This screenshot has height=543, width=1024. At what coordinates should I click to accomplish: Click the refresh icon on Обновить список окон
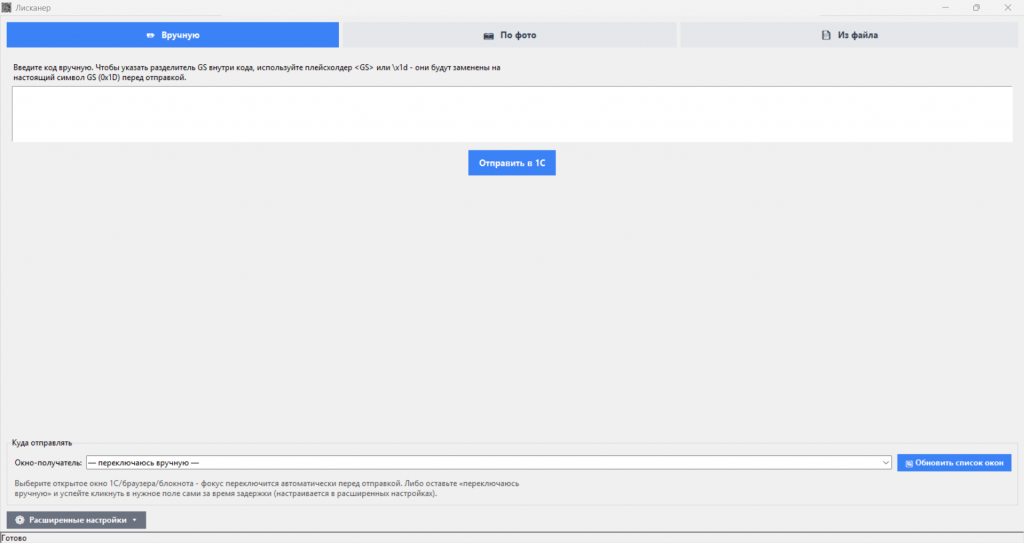click(908, 463)
